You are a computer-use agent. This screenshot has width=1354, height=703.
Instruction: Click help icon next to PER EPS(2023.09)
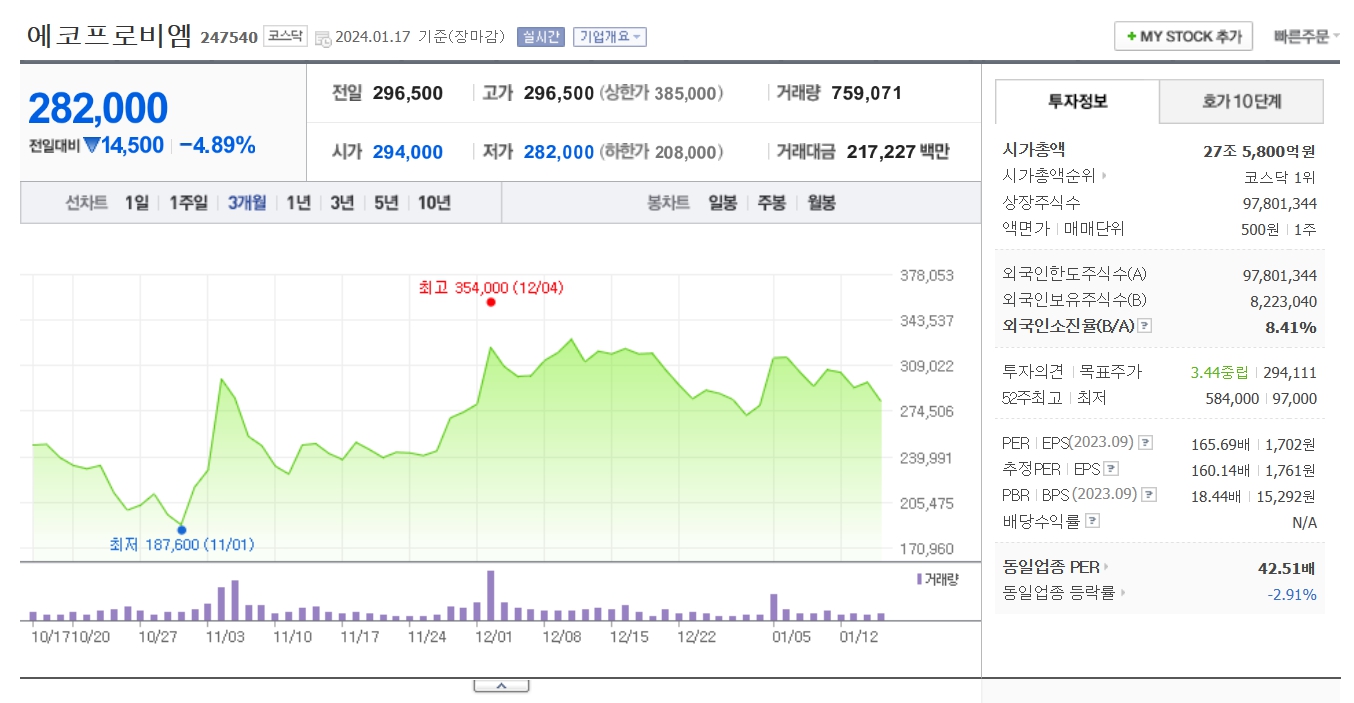1145,443
